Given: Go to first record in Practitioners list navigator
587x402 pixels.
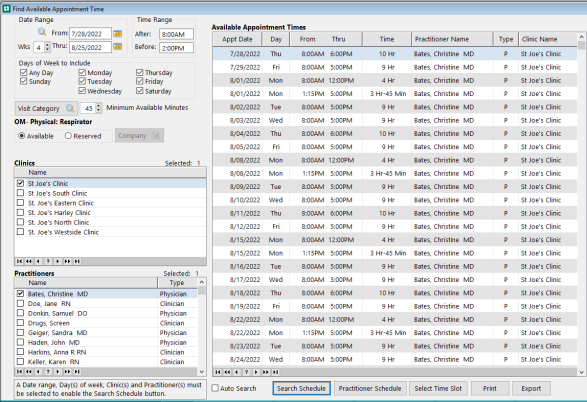Looking at the screenshot, I should [19, 372].
